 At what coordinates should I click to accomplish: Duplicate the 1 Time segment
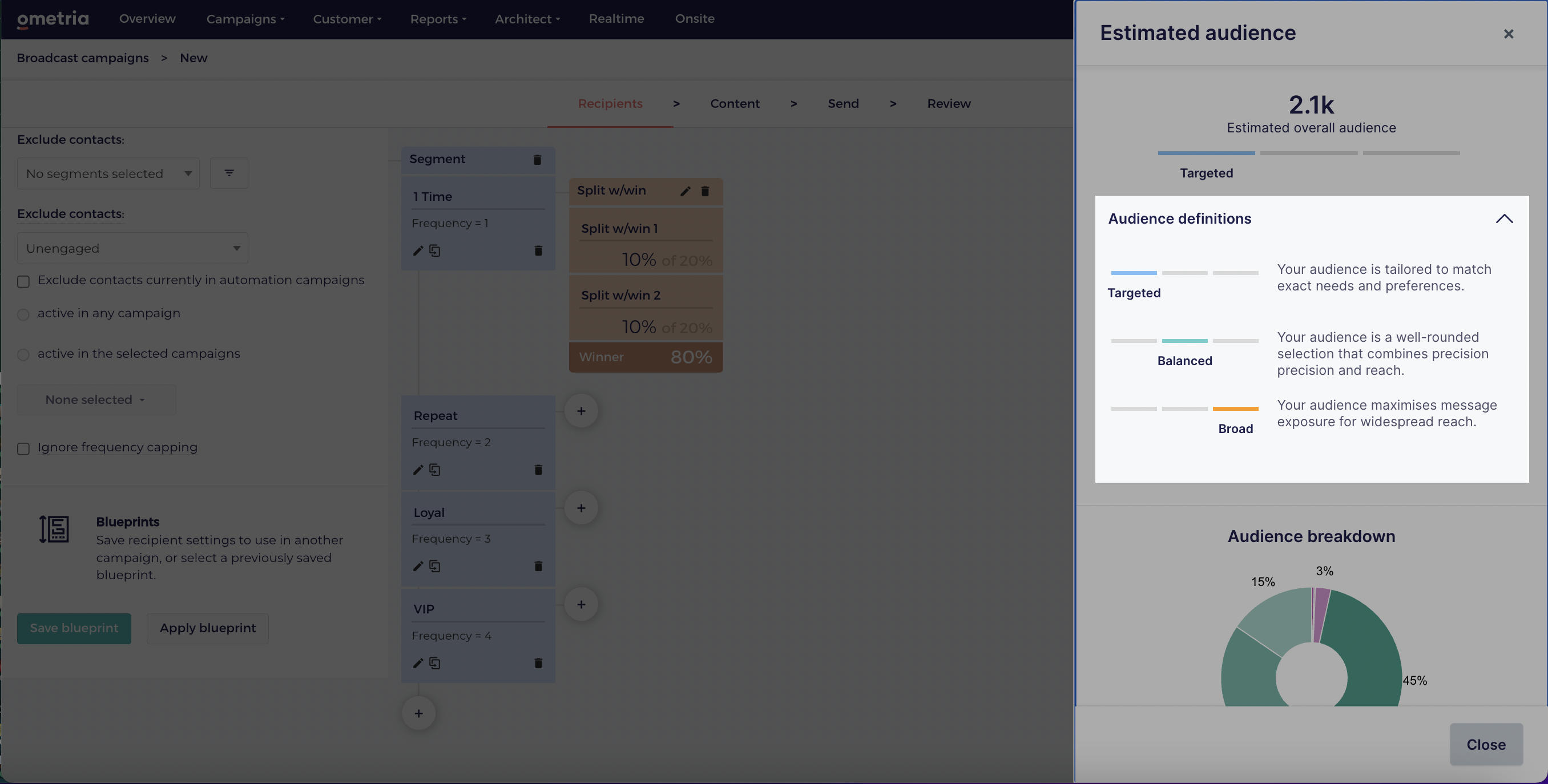pyautogui.click(x=434, y=250)
